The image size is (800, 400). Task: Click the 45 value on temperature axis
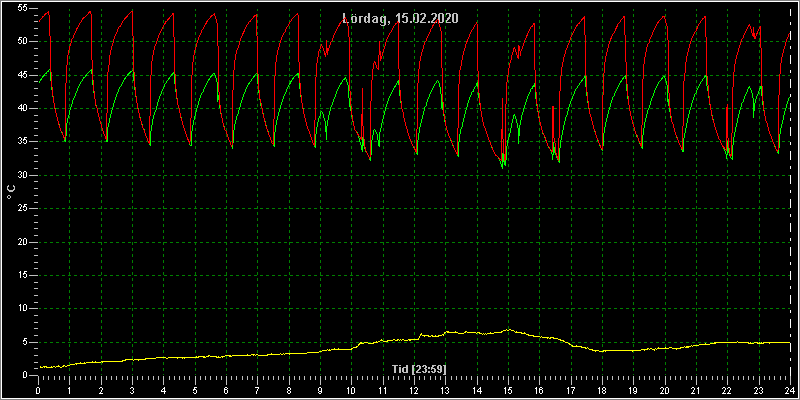pyautogui.click(x=21, y=75)
